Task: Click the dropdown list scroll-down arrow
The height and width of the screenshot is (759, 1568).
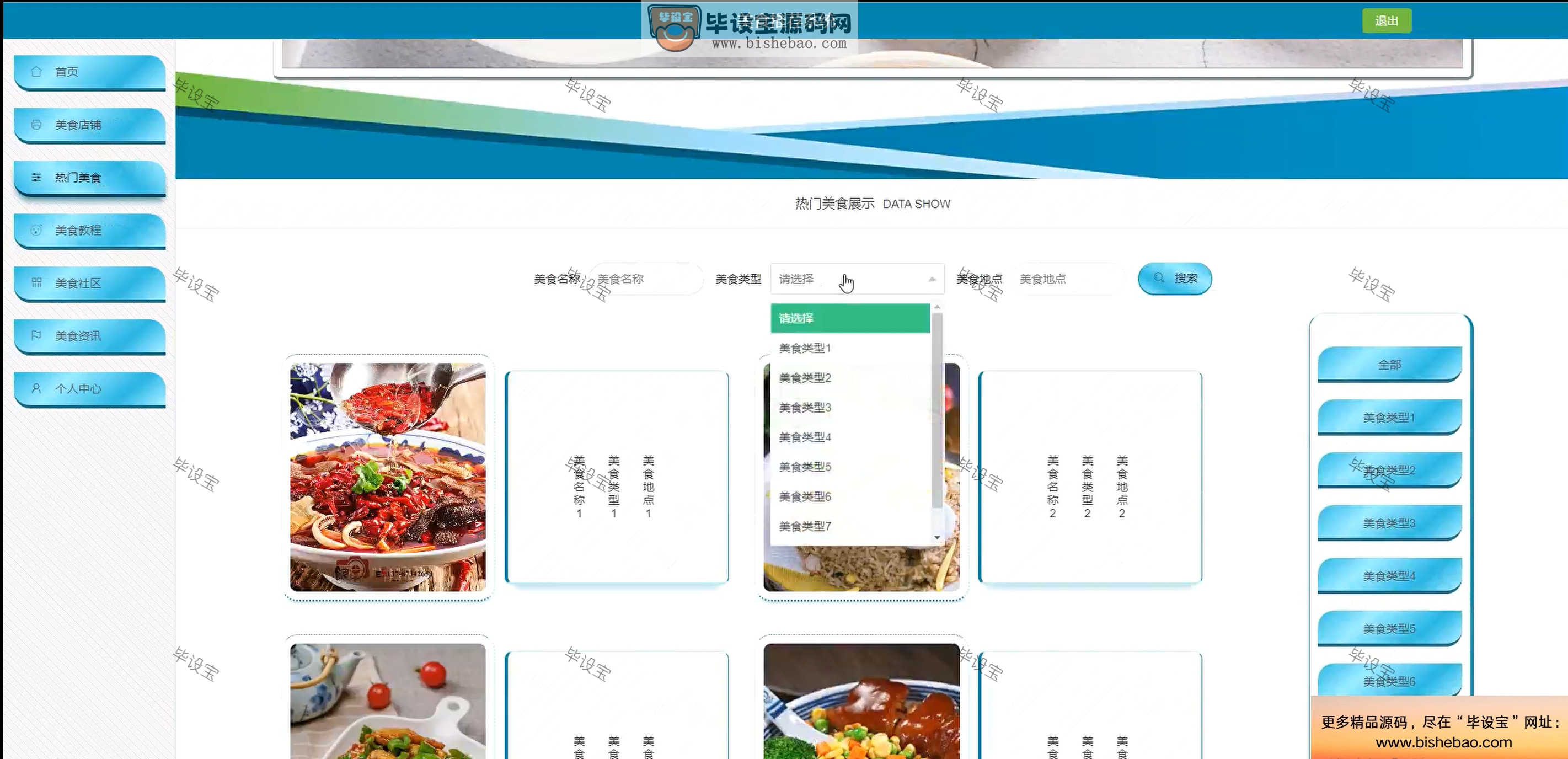Action: point(937,537)
